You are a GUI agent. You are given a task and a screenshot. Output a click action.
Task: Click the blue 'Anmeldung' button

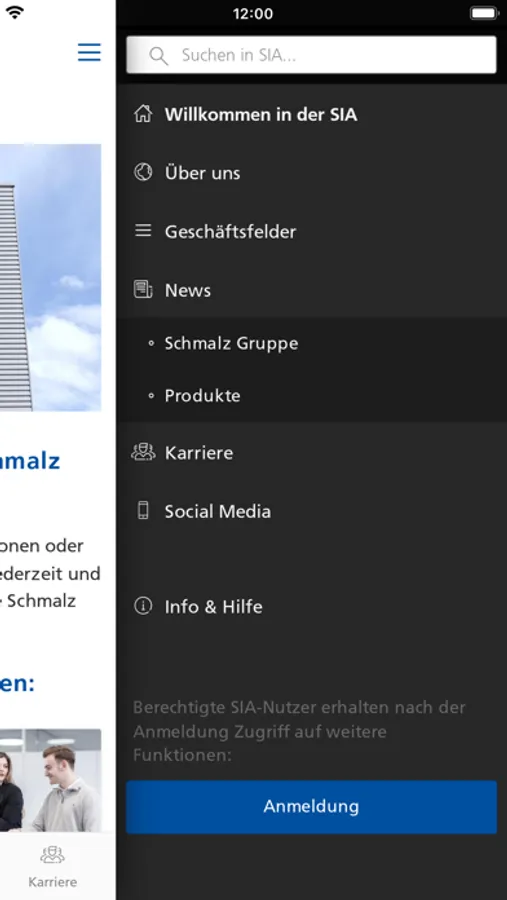(311, 806)
